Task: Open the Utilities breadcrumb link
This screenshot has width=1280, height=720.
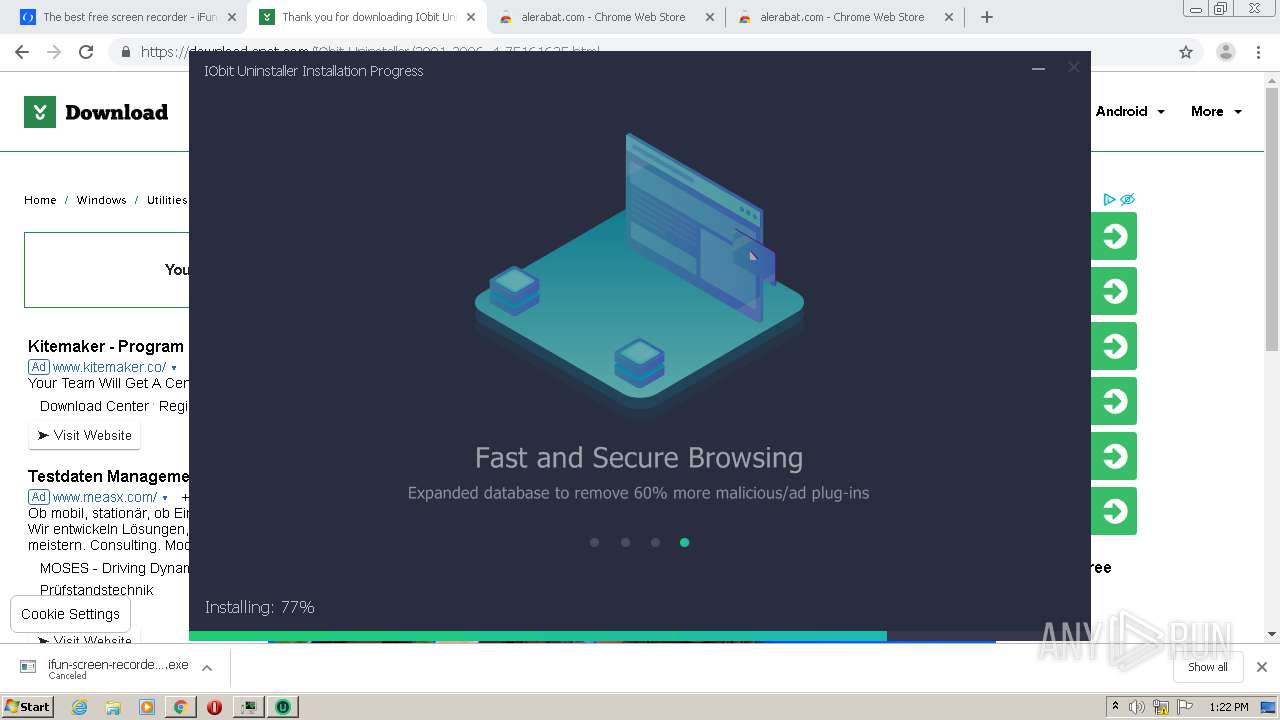Action: point(167,200)
